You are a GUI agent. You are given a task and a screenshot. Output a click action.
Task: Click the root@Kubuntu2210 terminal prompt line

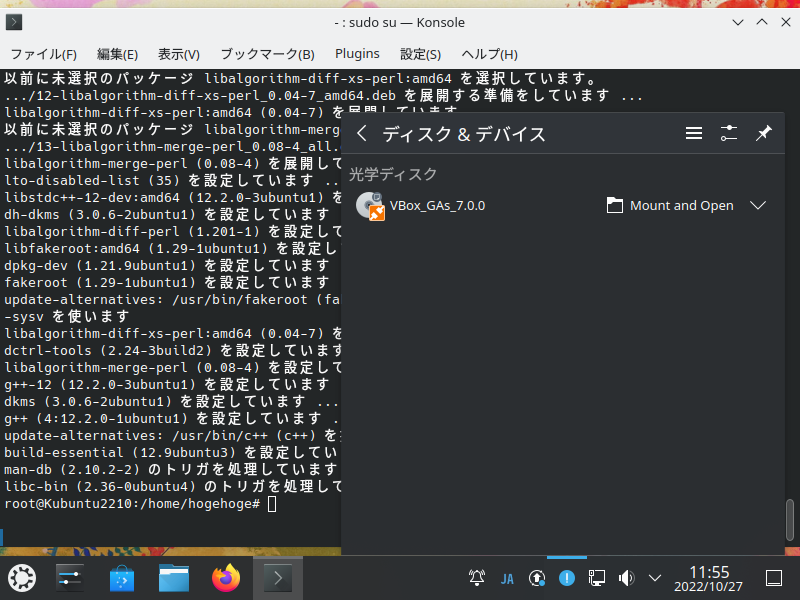(140, 504)
